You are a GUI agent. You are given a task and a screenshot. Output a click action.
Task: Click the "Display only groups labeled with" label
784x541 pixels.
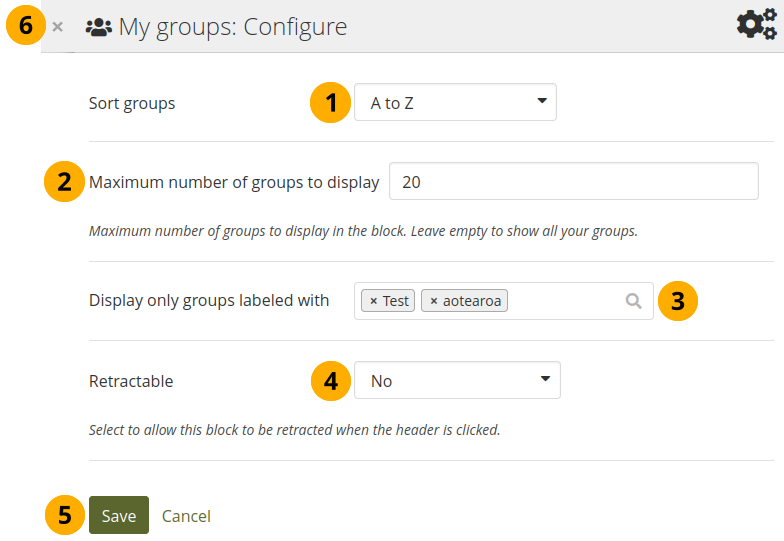[x=209, y=300]
